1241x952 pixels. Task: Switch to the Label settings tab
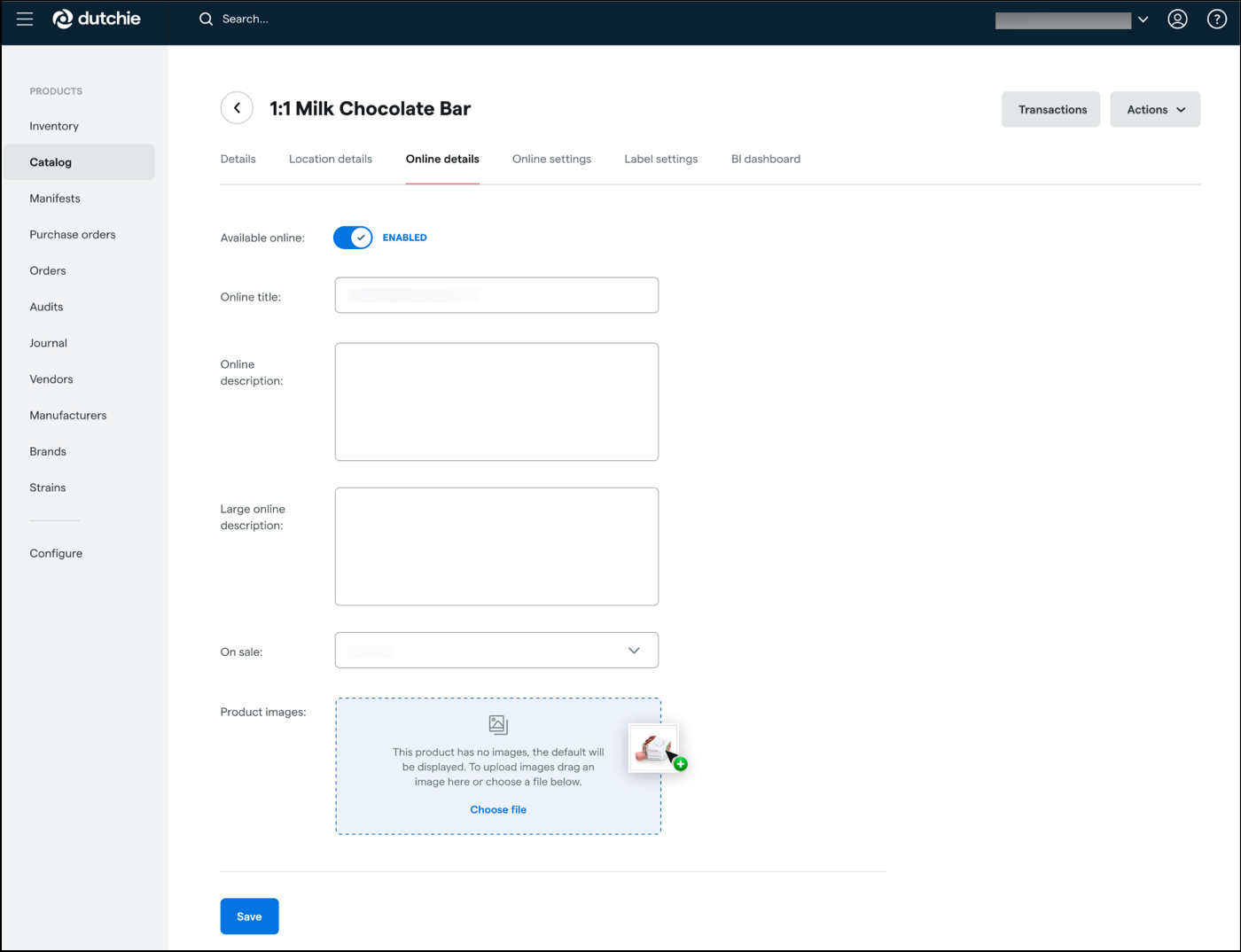(661, 159)
